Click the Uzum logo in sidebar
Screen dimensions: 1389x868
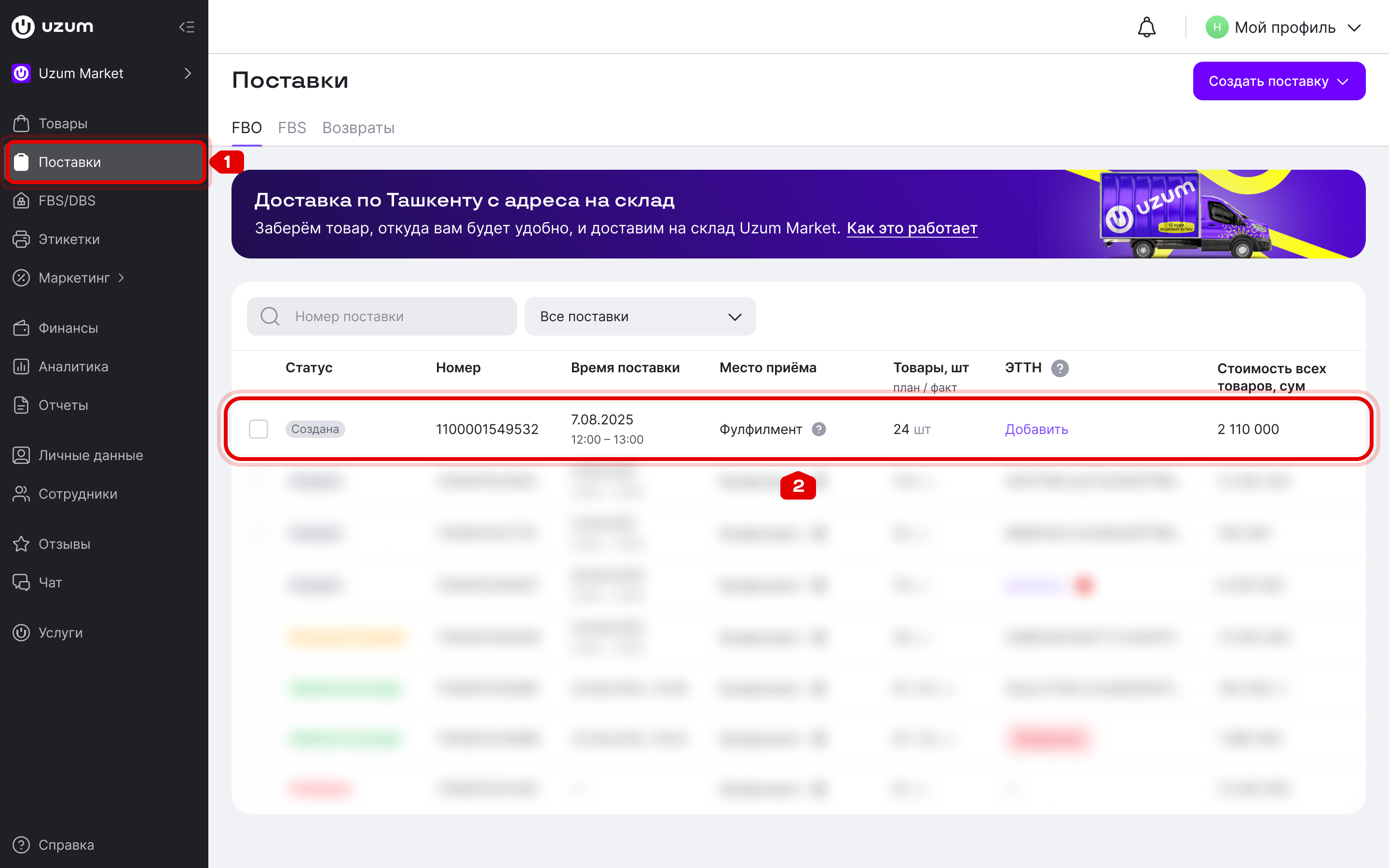(x=52, y=27)
